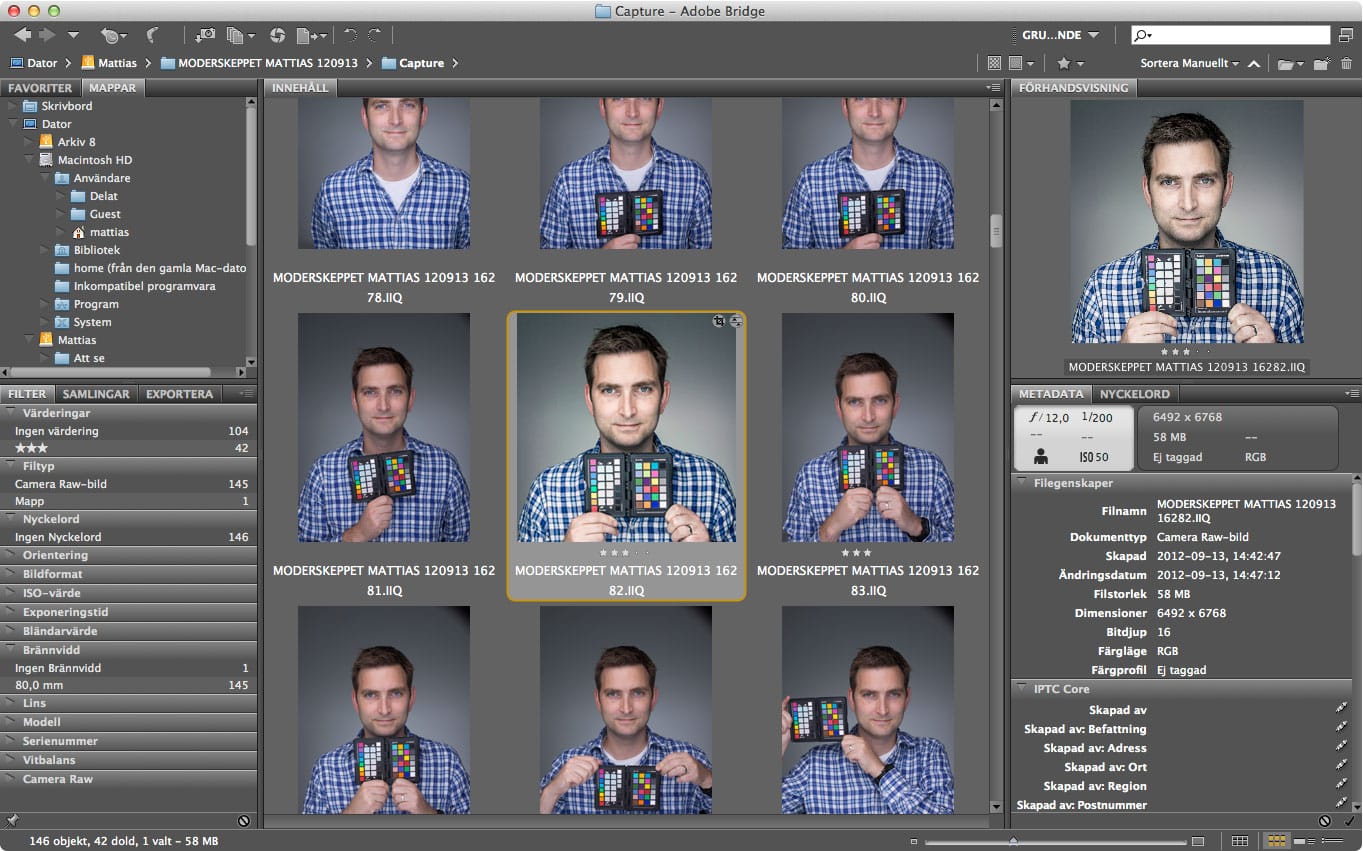This screenshot has height=851, width=1363.
Task: Click the get photos from camera icon
Action: point(204,35)
